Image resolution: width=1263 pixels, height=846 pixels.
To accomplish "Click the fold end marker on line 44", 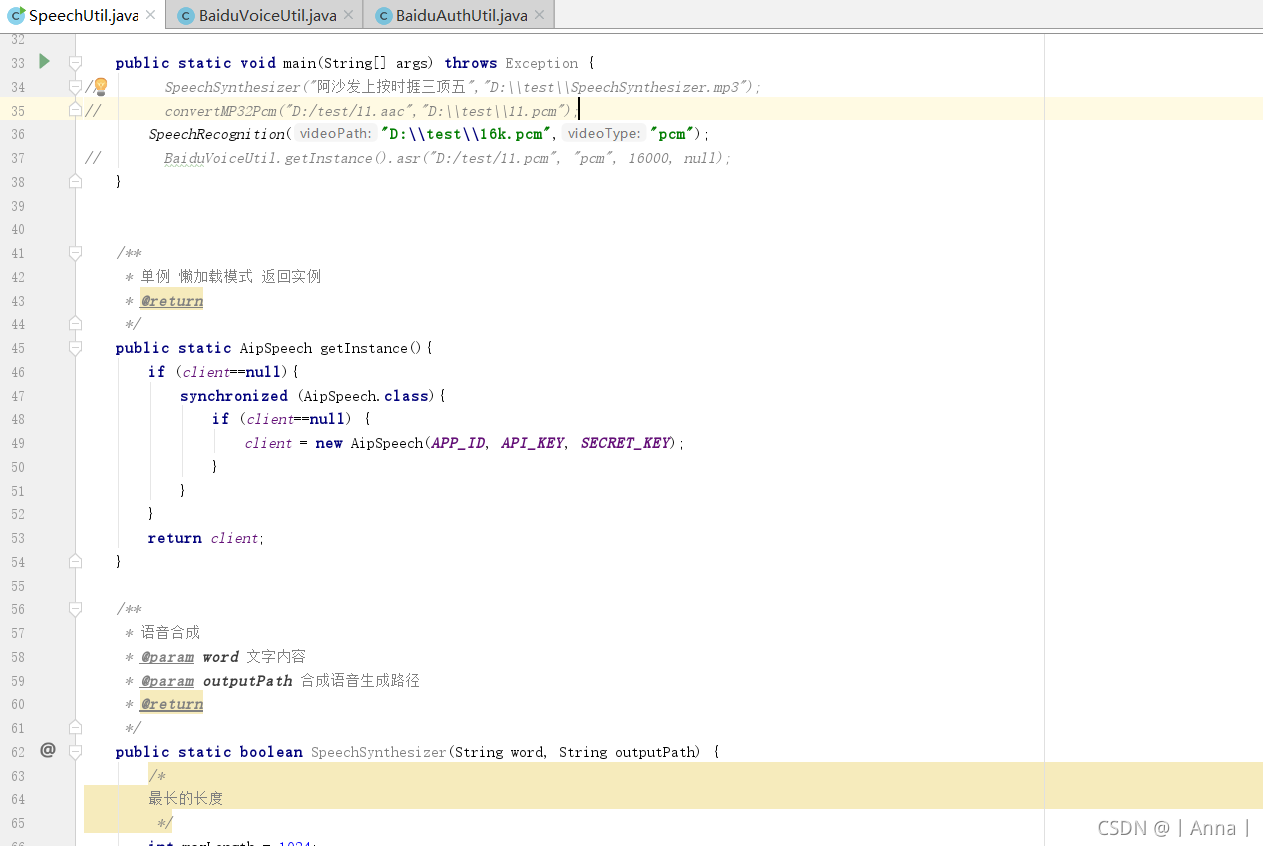I will point(75,324).
